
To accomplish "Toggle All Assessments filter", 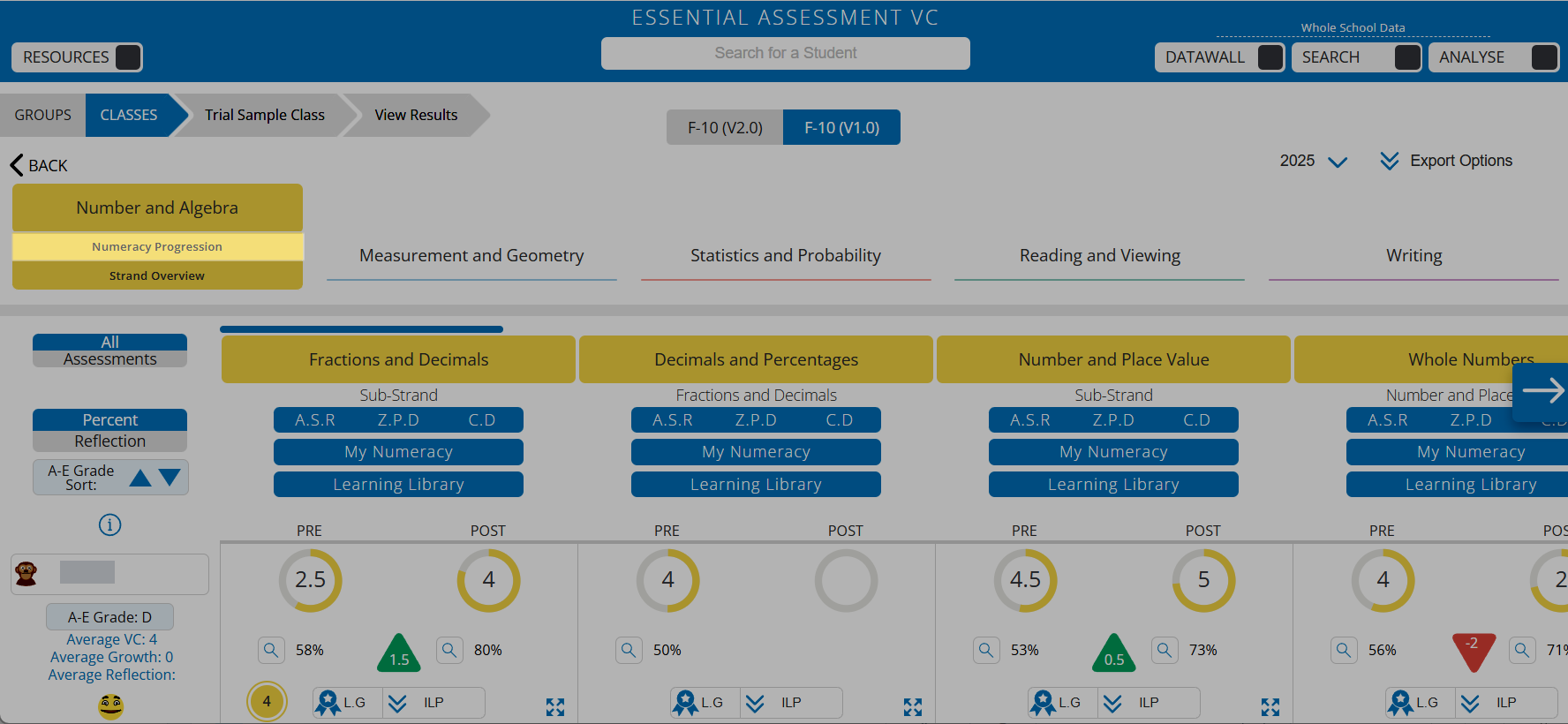I will [x=110, y=351].
